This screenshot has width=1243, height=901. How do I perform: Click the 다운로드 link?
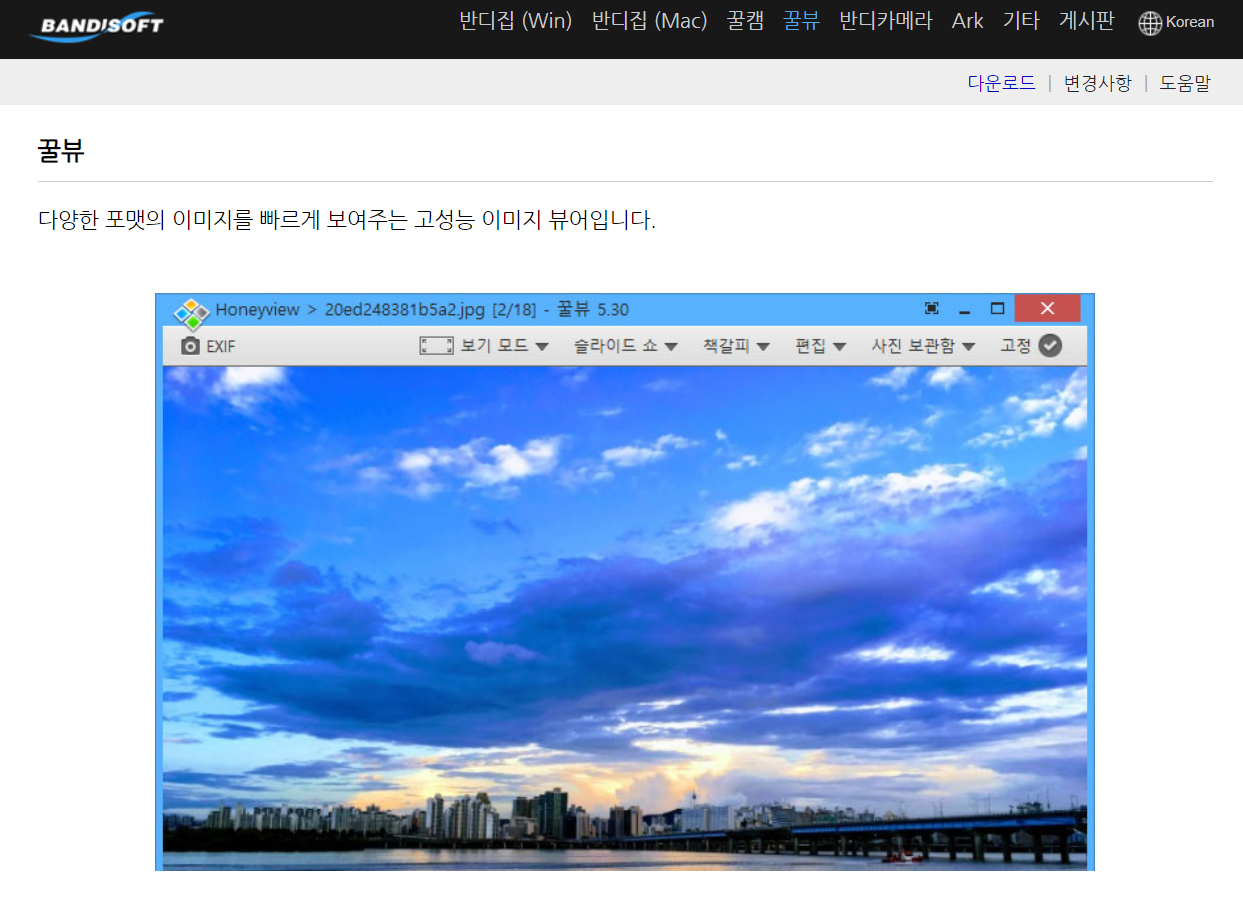coord(1001,83)
